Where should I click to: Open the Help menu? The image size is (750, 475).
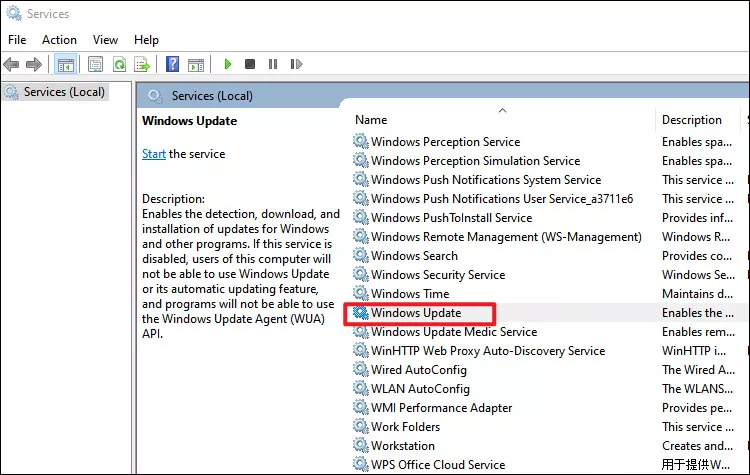[146, 40]
